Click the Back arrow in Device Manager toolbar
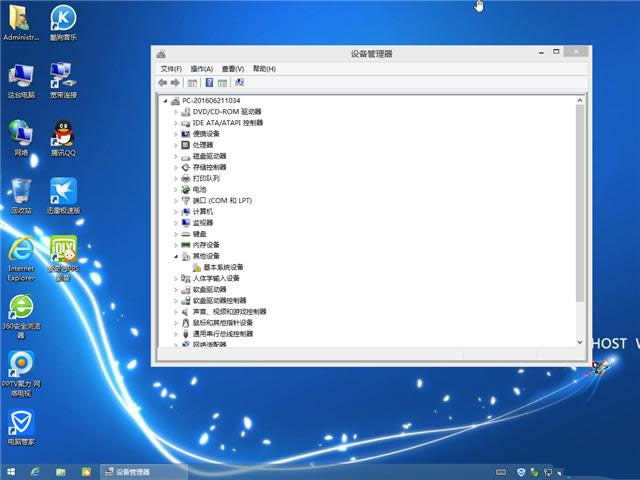Screen dimensions: 640x480 162,83
